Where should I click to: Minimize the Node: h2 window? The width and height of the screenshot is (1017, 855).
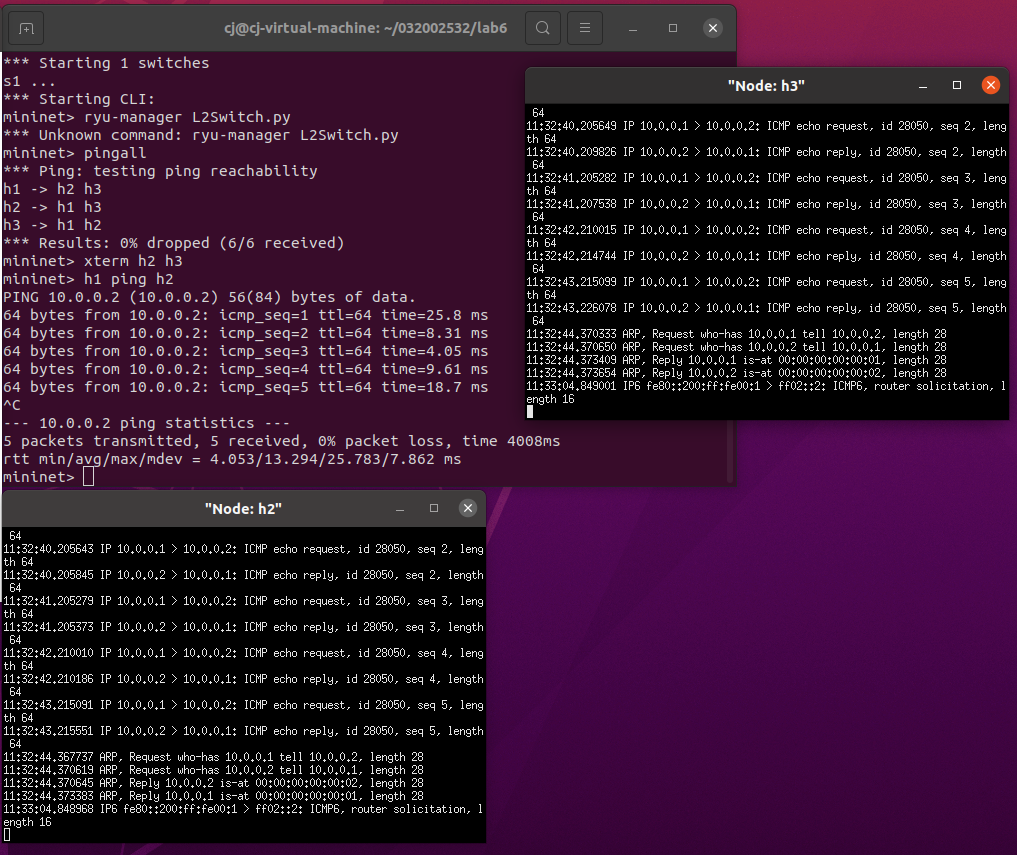(400, 509)
